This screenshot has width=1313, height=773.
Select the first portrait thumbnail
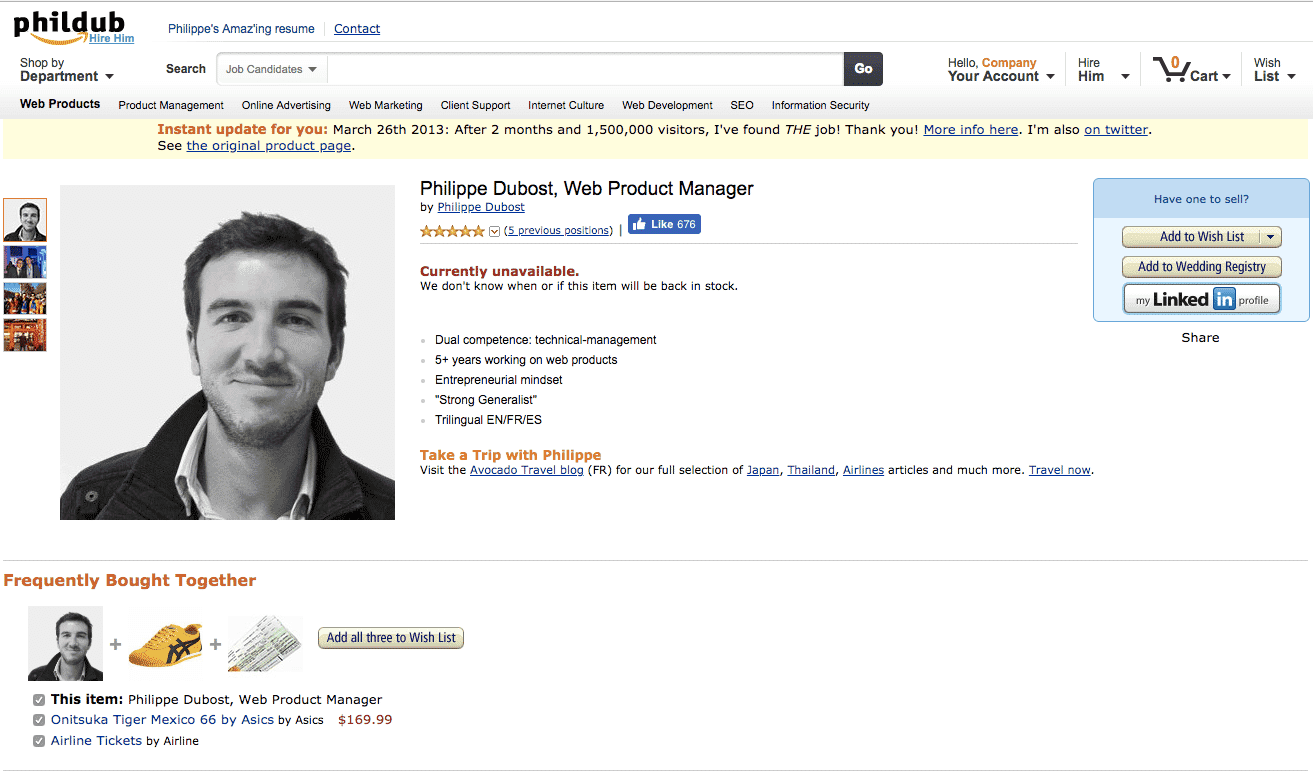(25, 220)
